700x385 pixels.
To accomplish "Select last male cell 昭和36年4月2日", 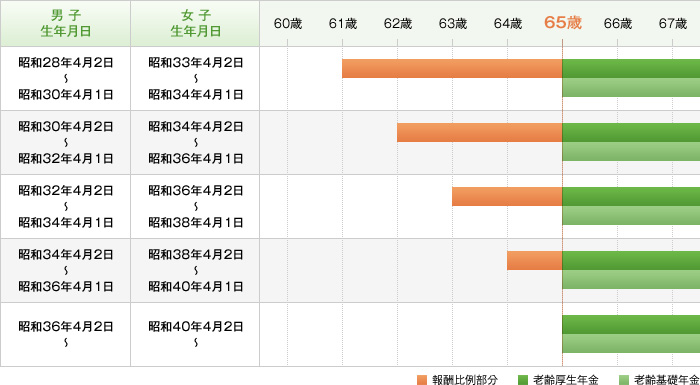I will [x=65, y=334].
